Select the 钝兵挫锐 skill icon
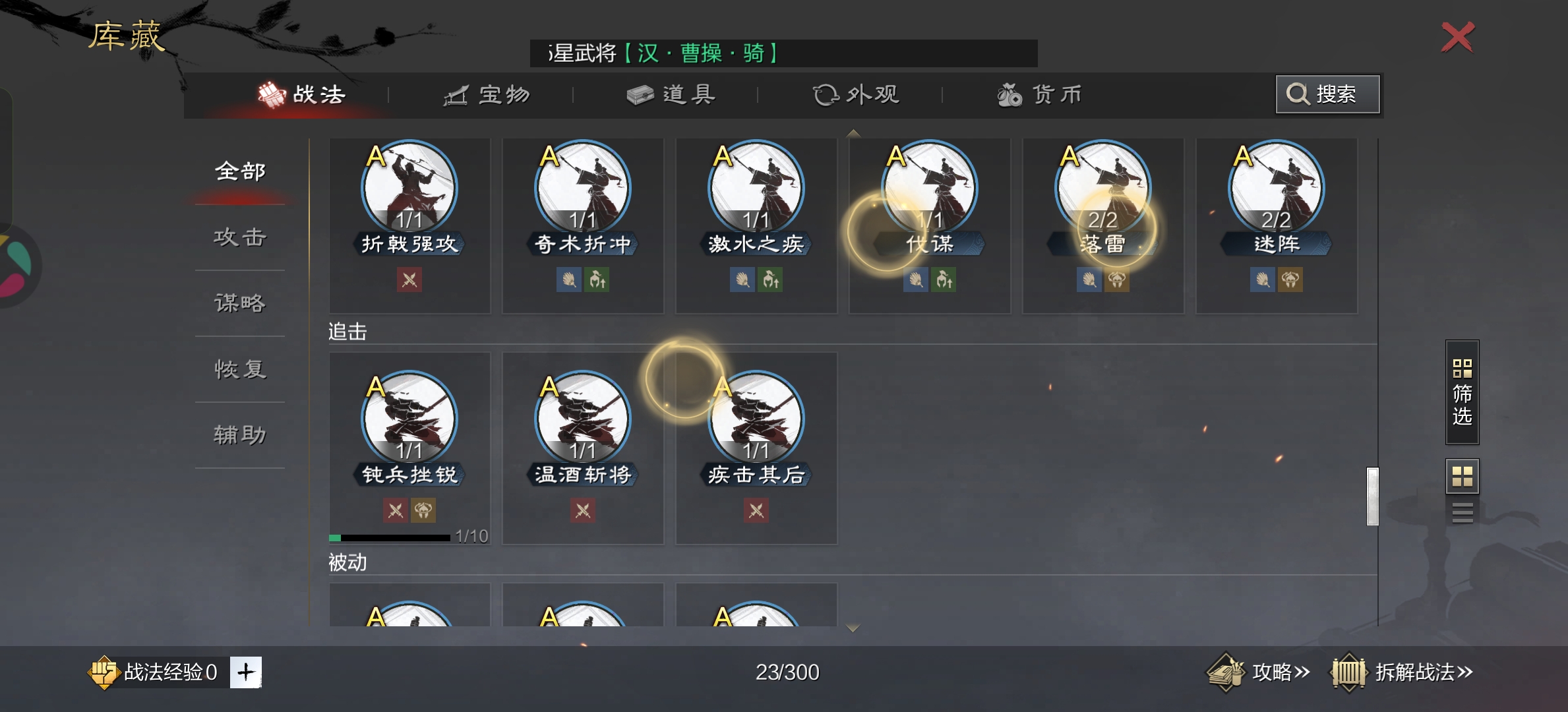 coord(409,419)
